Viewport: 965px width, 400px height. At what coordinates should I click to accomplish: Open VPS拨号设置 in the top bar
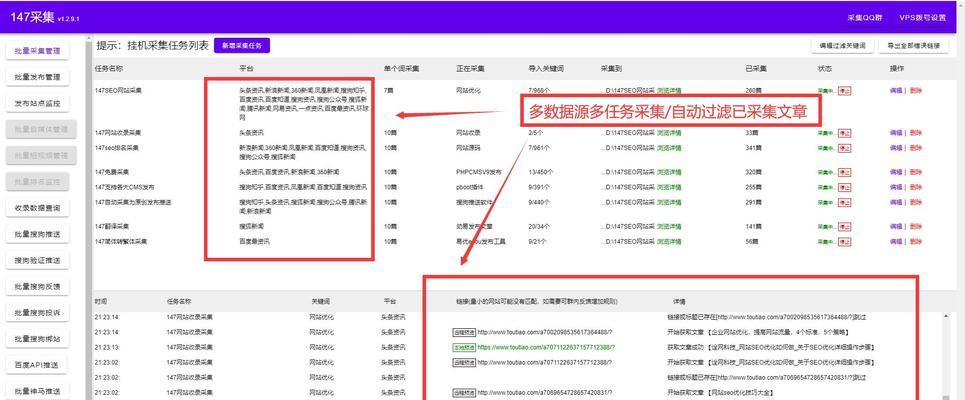click(922, 18)
